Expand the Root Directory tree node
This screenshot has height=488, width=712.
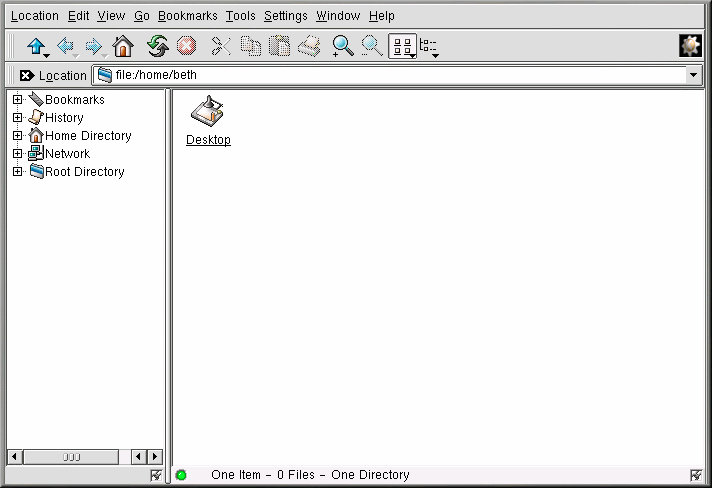17,172
